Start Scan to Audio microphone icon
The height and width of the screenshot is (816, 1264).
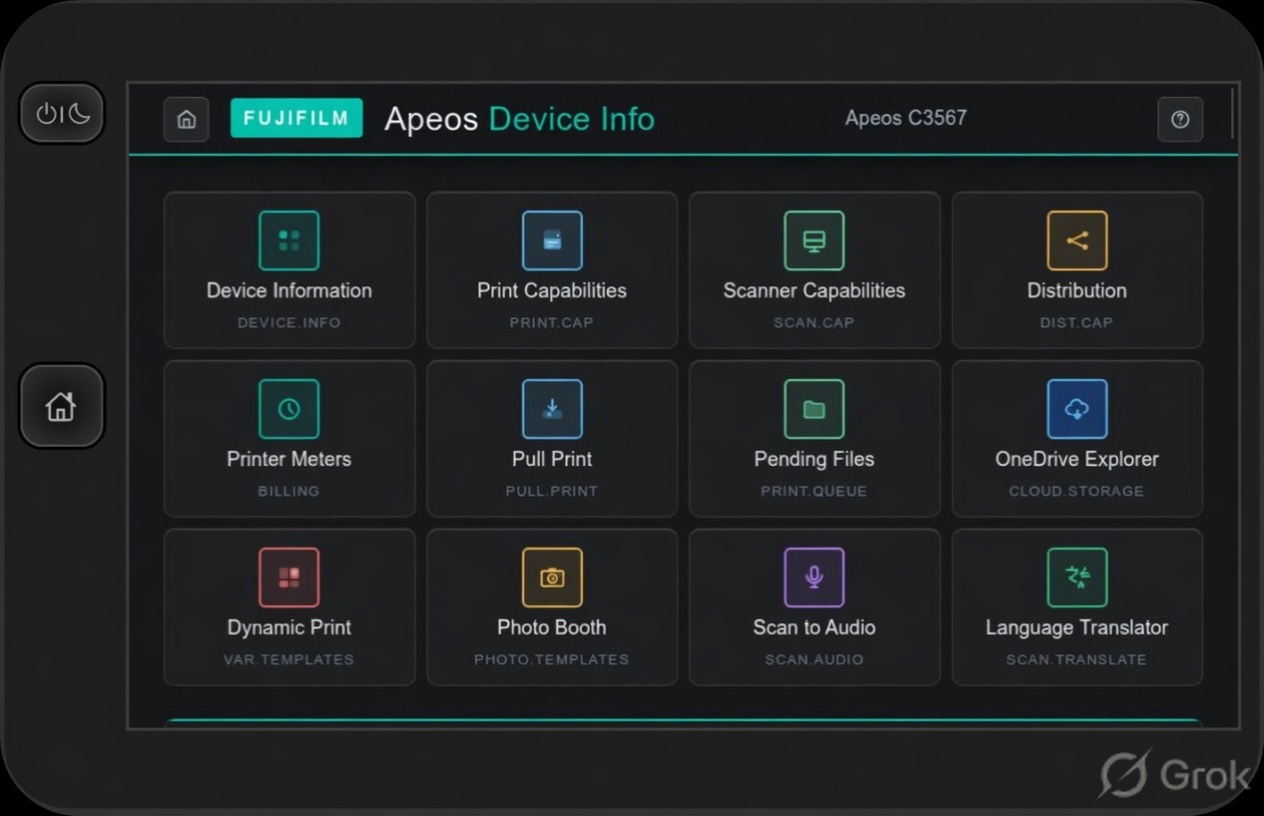pyautogui.click(x=814, y=577)
